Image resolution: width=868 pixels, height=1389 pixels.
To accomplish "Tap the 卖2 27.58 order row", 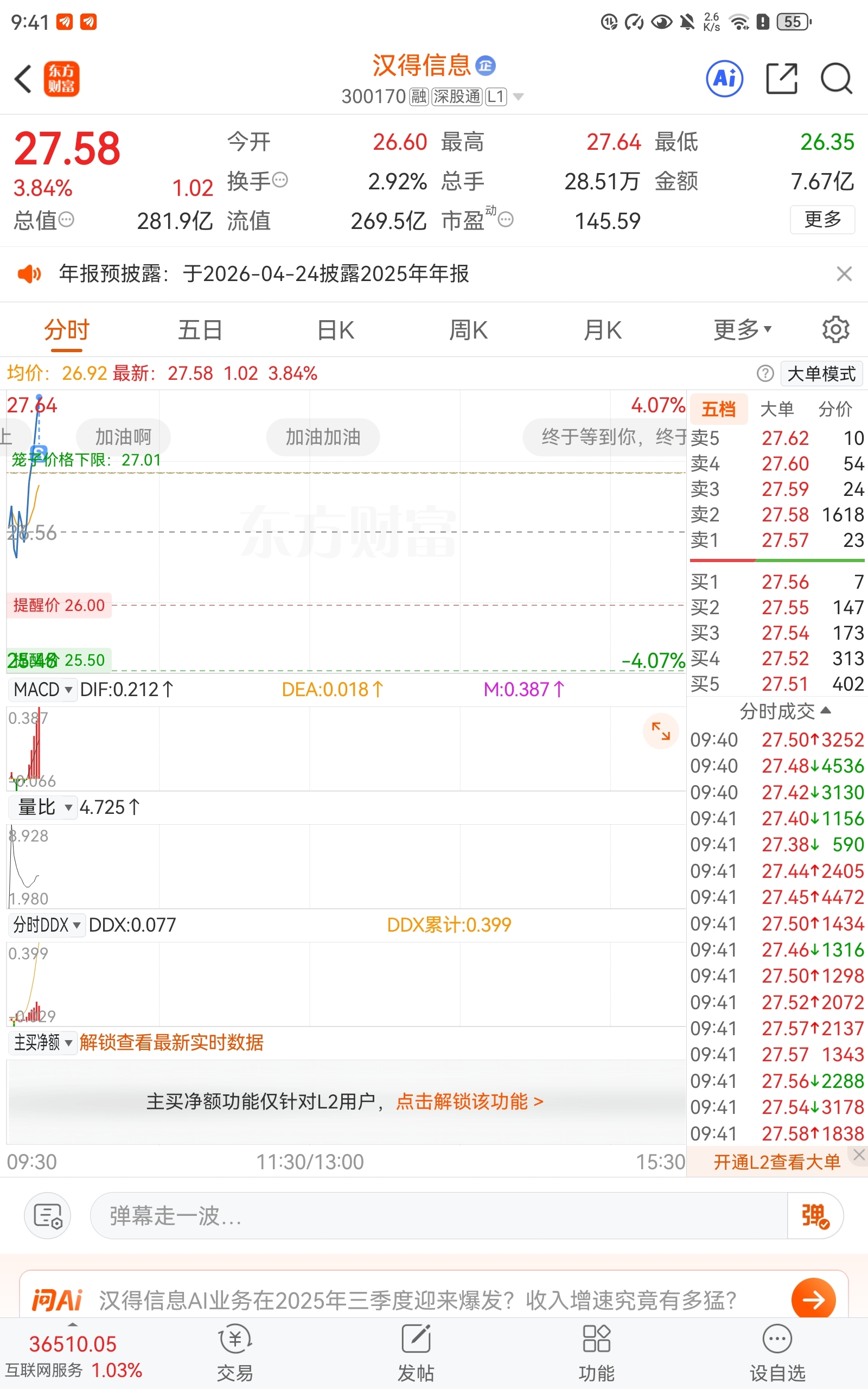I will [x=777, y=515].
